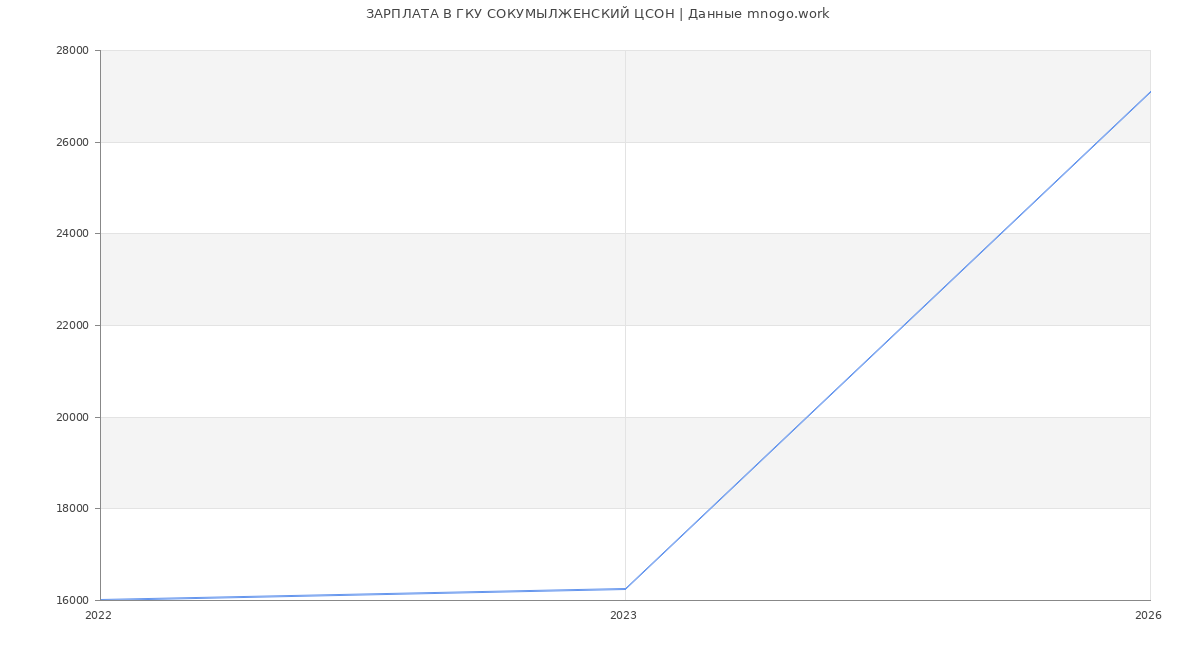Click the 2026 x-axis label
Viewport: 1200px width, 650px height.
click(1148, 616)
